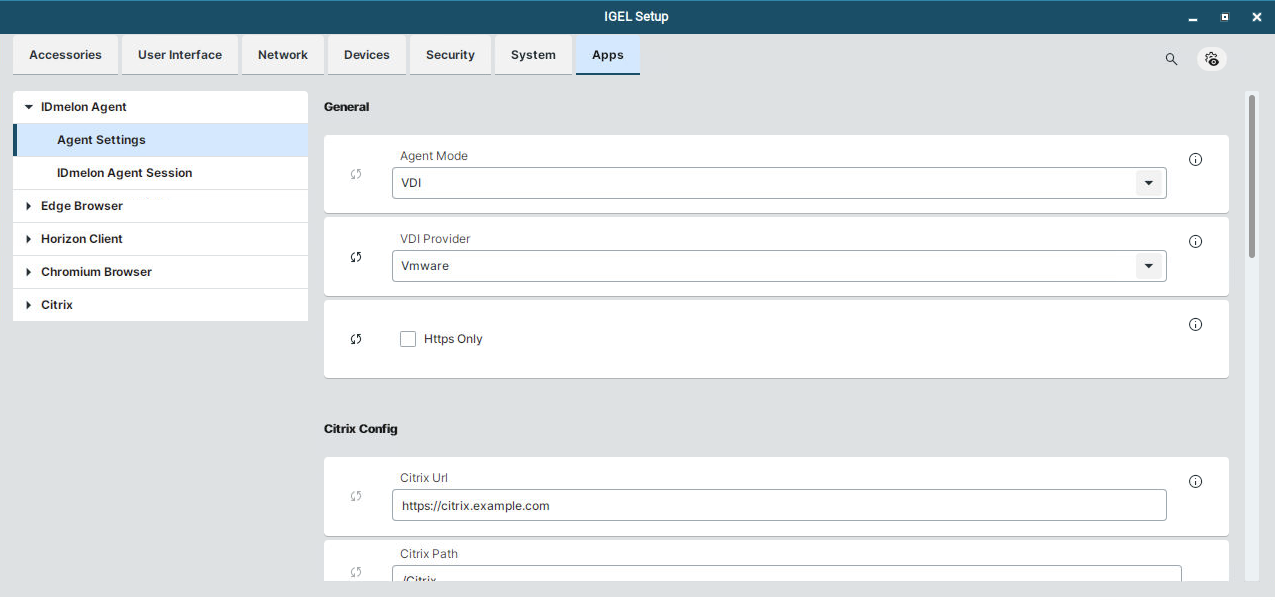The width and height of the screenshot is (1275, 600).
Task: Show info for Agent Mode
Action: point(1195,159)
